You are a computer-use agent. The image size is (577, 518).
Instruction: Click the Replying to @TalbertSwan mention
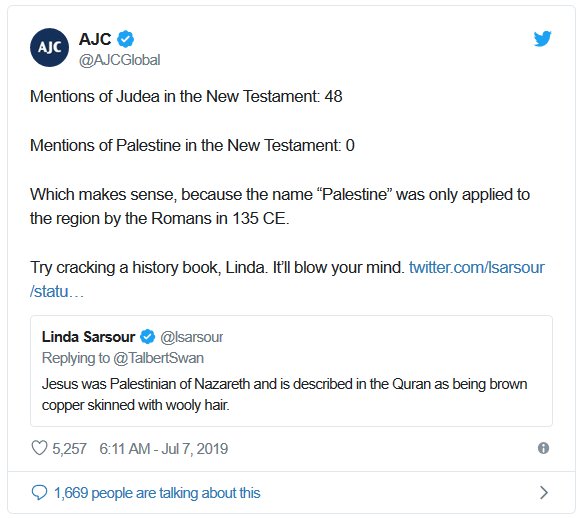coord(123,358)
